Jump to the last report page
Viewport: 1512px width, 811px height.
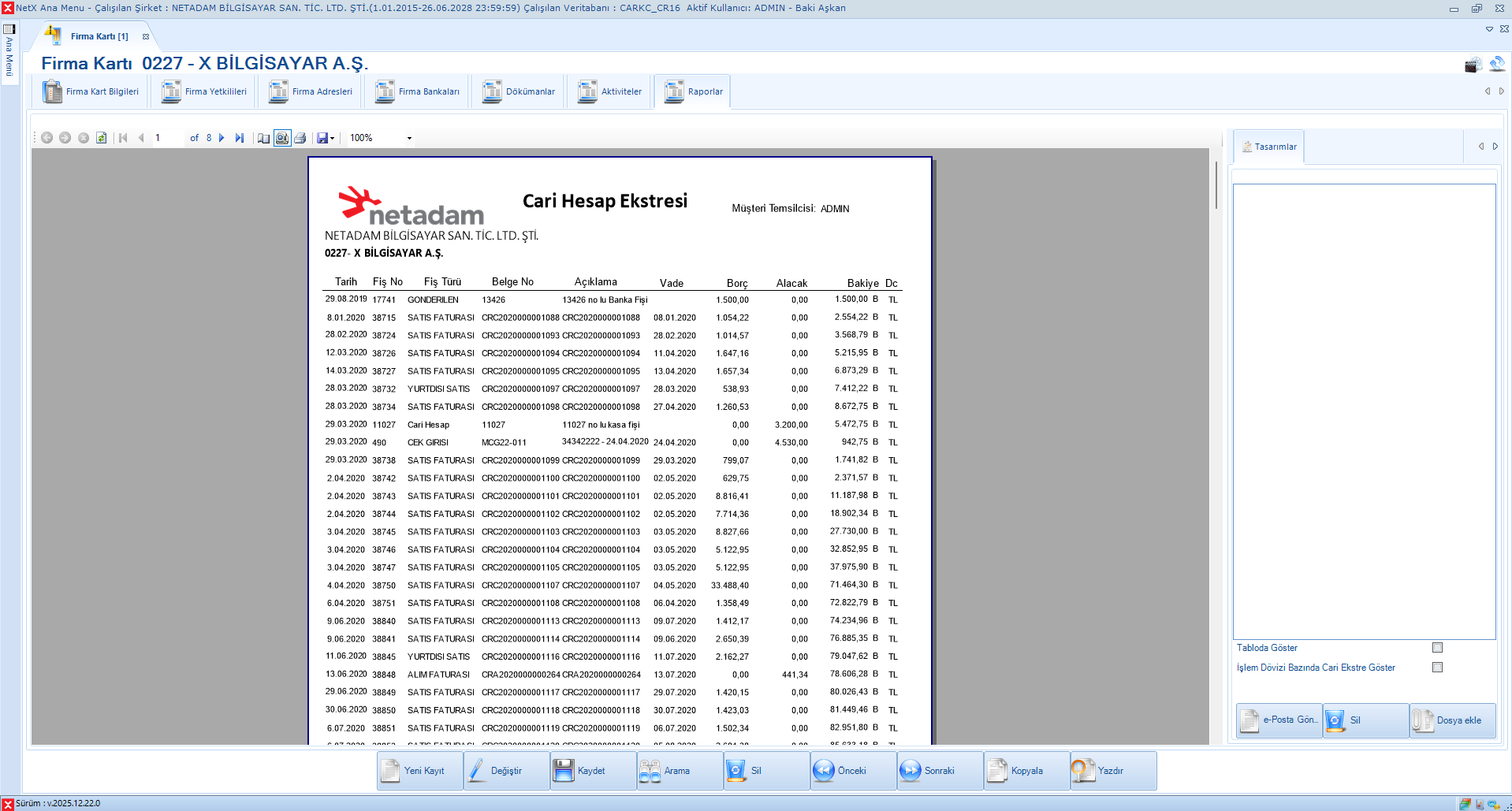tap(240, 138)
